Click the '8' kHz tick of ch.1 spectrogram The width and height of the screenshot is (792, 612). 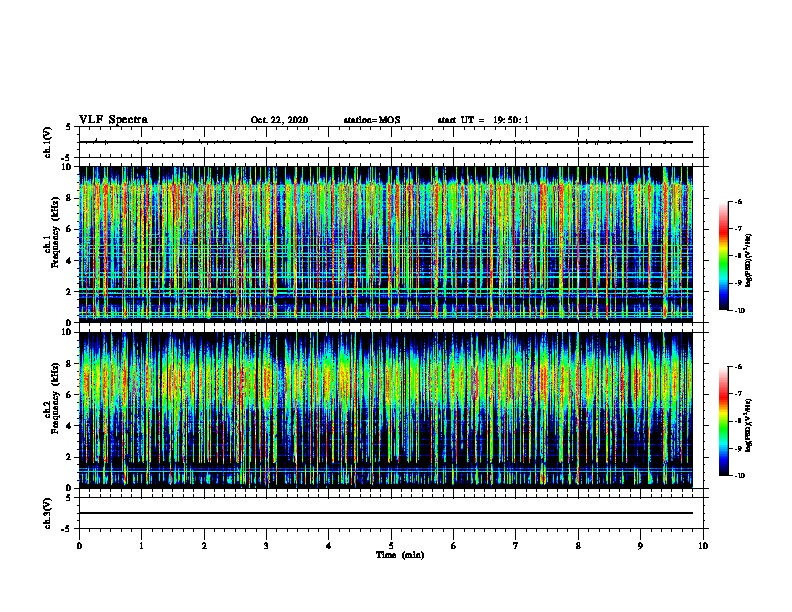[x=69, y=198]
